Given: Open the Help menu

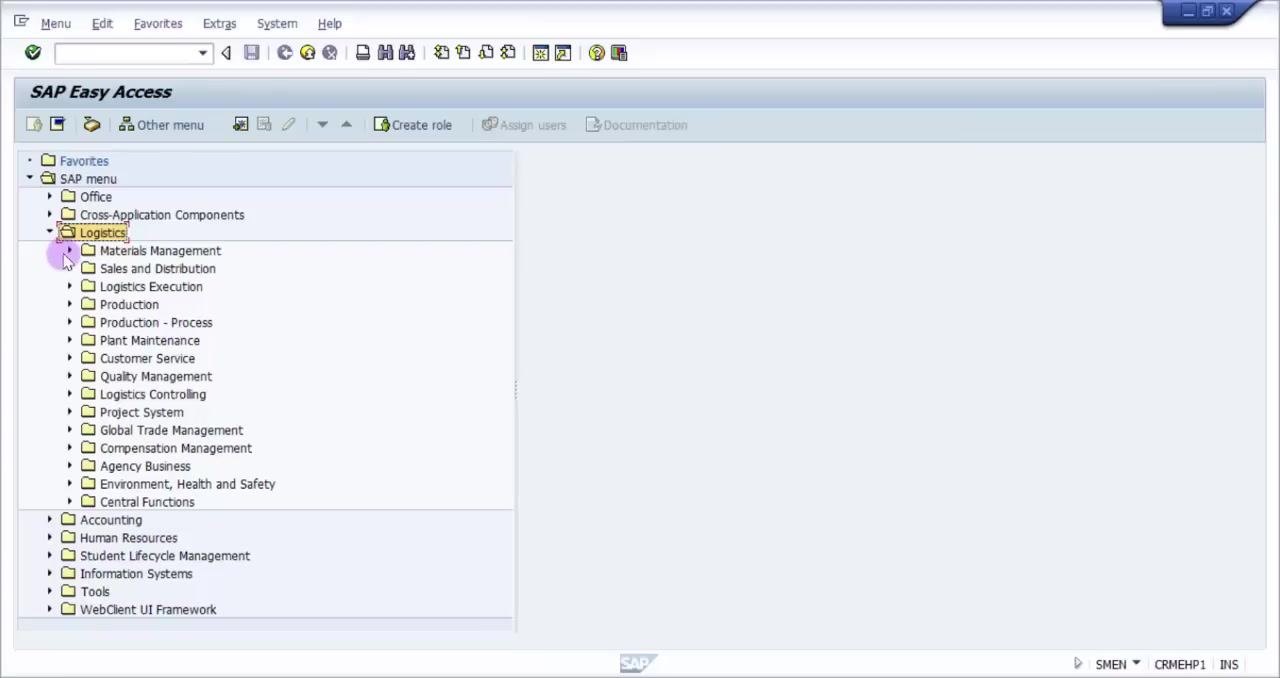Looking at the screenshot, I should pos(330,24).
